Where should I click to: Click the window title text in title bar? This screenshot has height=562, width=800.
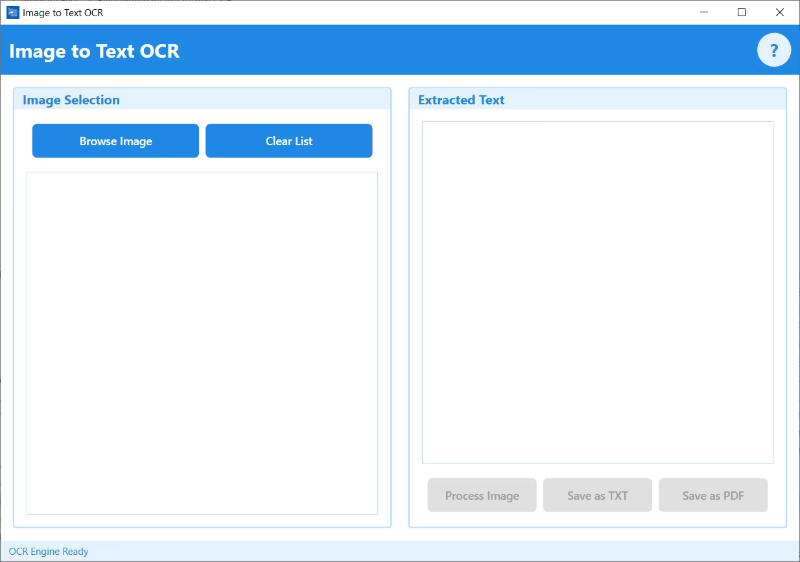click(63, 12)
